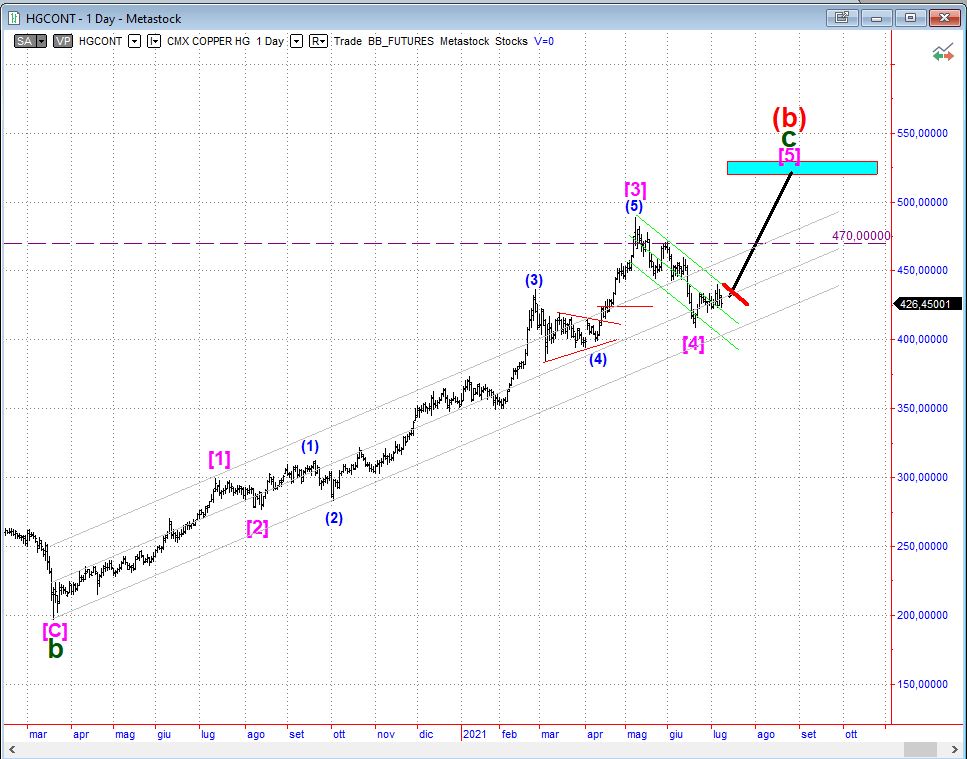The image size is (967, 759).
Task: Select the magenta [2] wave label
Action: pos(257,528)
